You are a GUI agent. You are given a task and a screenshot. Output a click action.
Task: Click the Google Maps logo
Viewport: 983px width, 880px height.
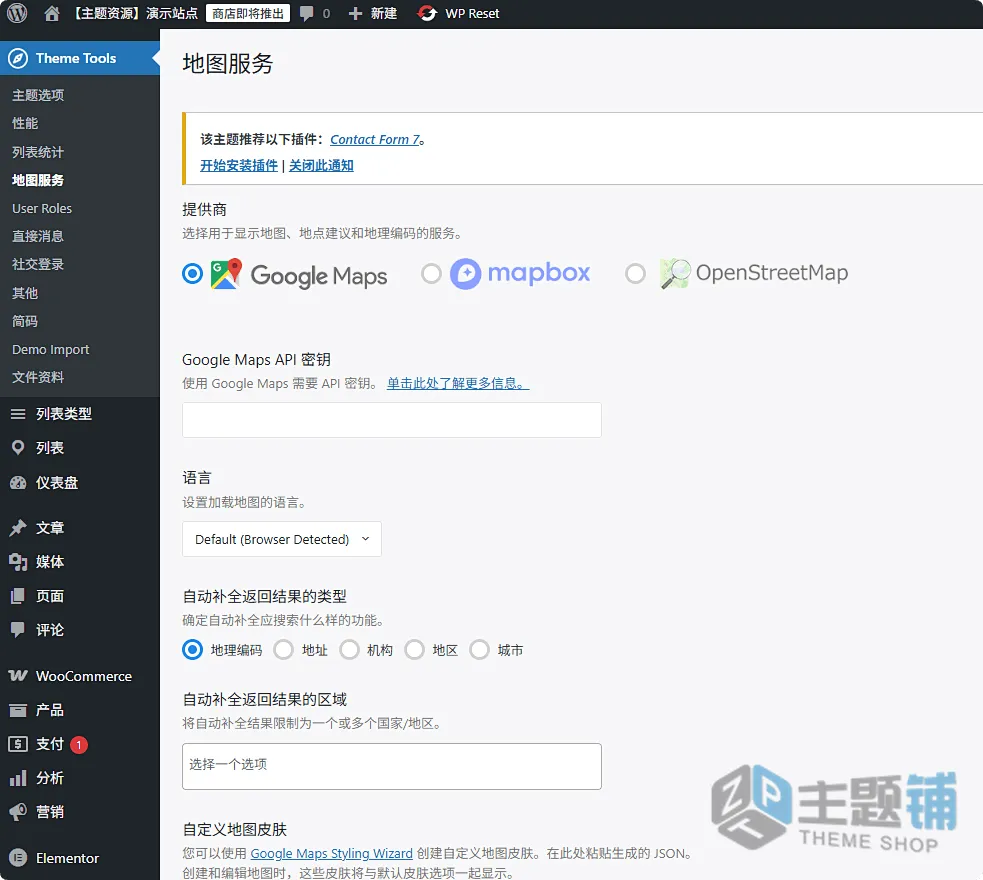[299, 275]
